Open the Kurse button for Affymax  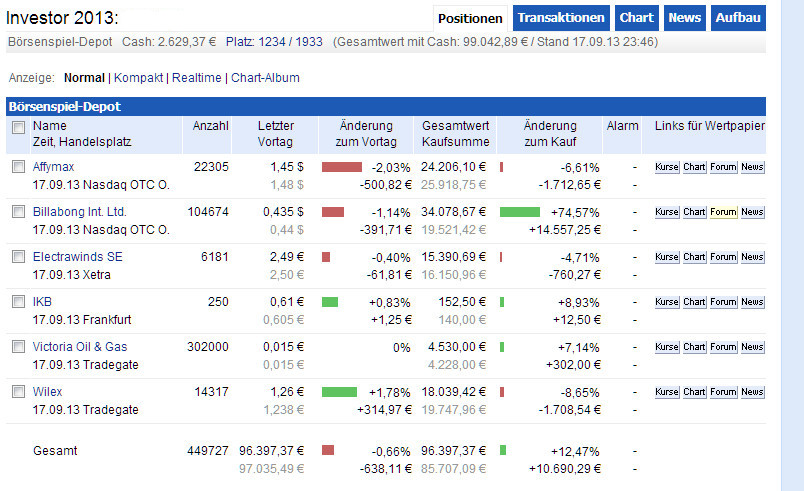(667, 167)
